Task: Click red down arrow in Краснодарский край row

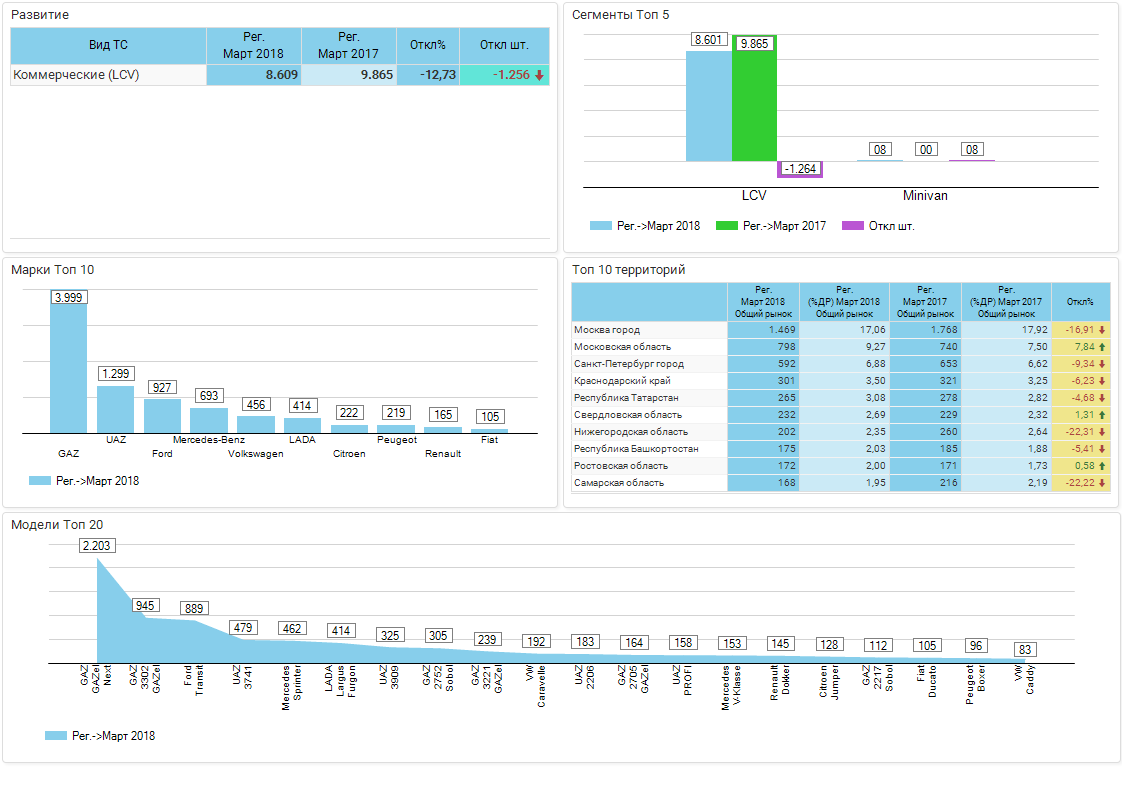Action: (x=1102, y=381)
